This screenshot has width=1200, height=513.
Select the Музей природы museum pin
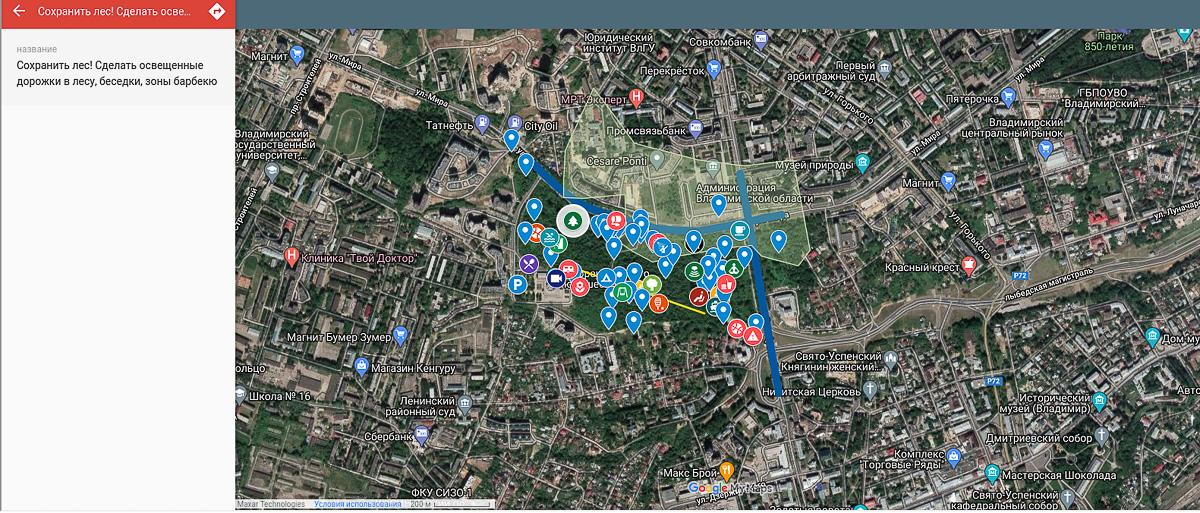[863, 163]
